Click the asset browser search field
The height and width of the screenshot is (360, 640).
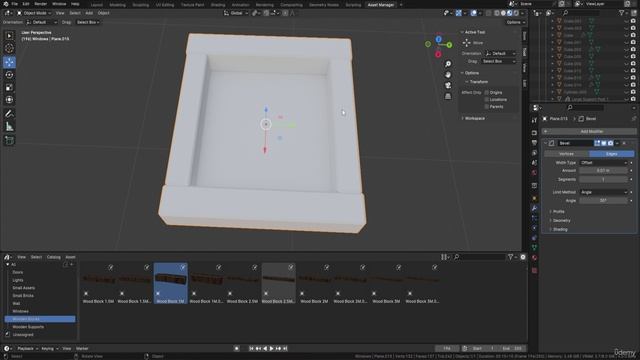tap(479, 257)
